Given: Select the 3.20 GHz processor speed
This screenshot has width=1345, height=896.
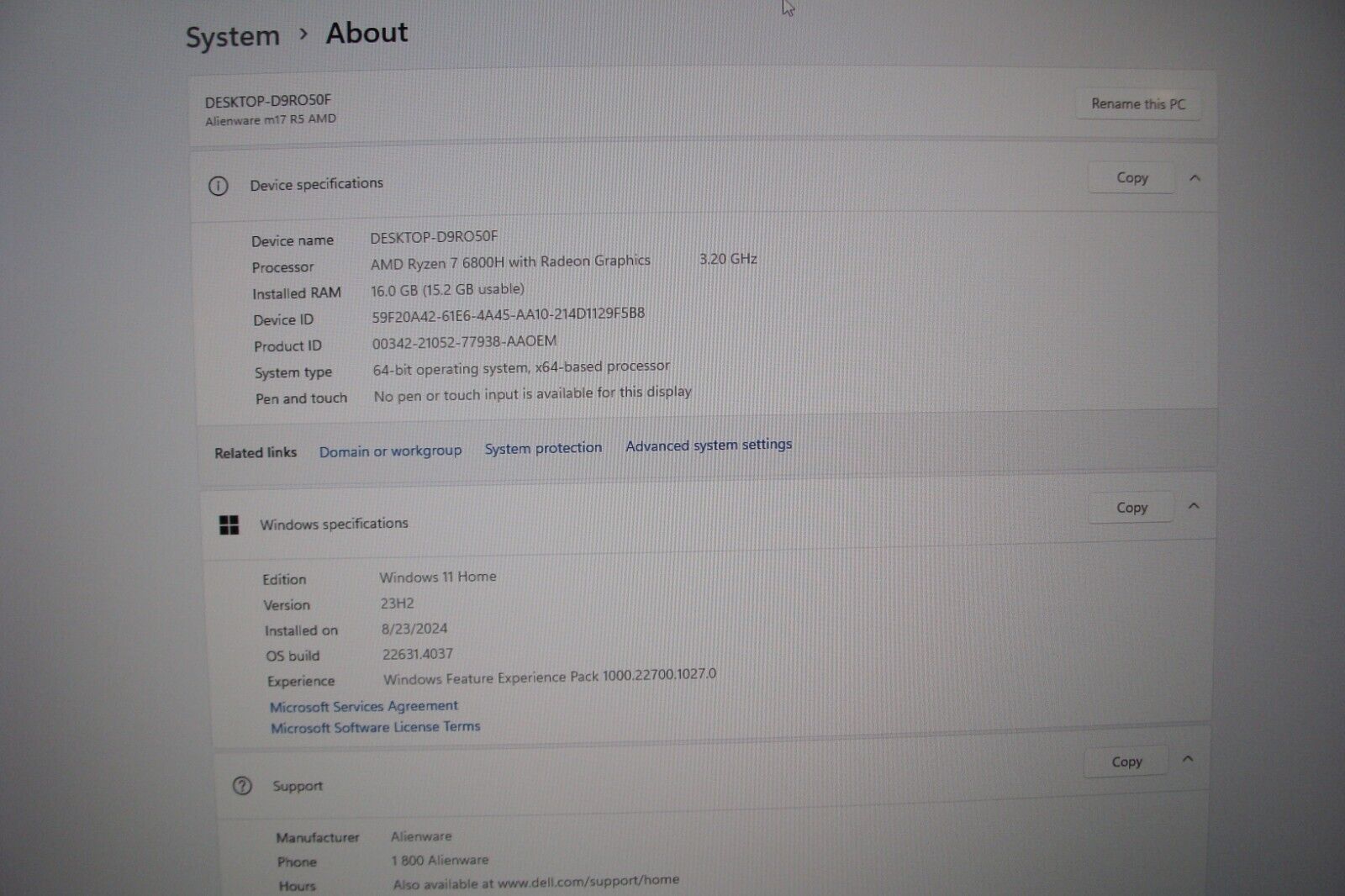Looking at the screenshot, I should [x=728, y=259].
